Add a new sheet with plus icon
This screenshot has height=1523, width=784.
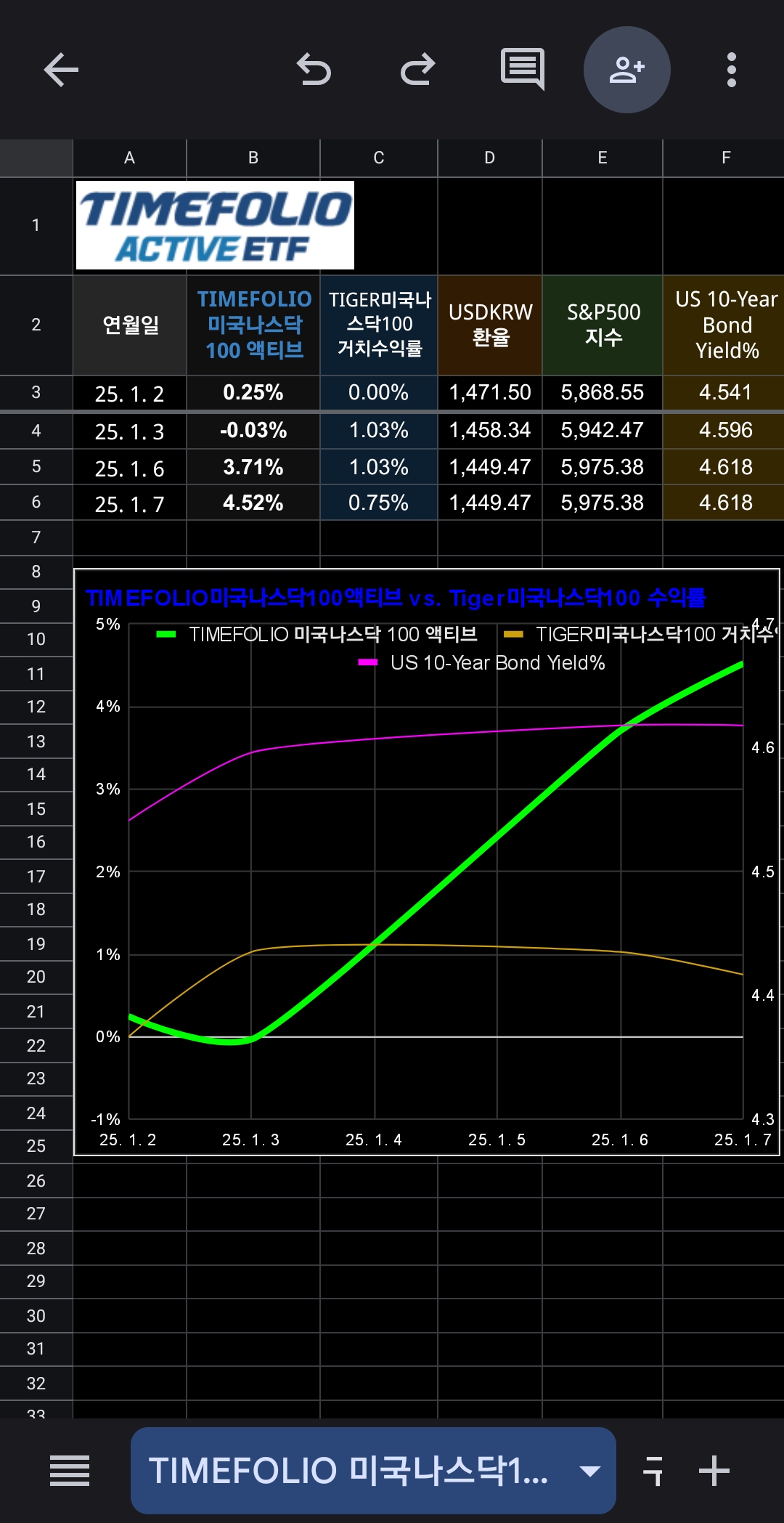tap(714, 1471)
